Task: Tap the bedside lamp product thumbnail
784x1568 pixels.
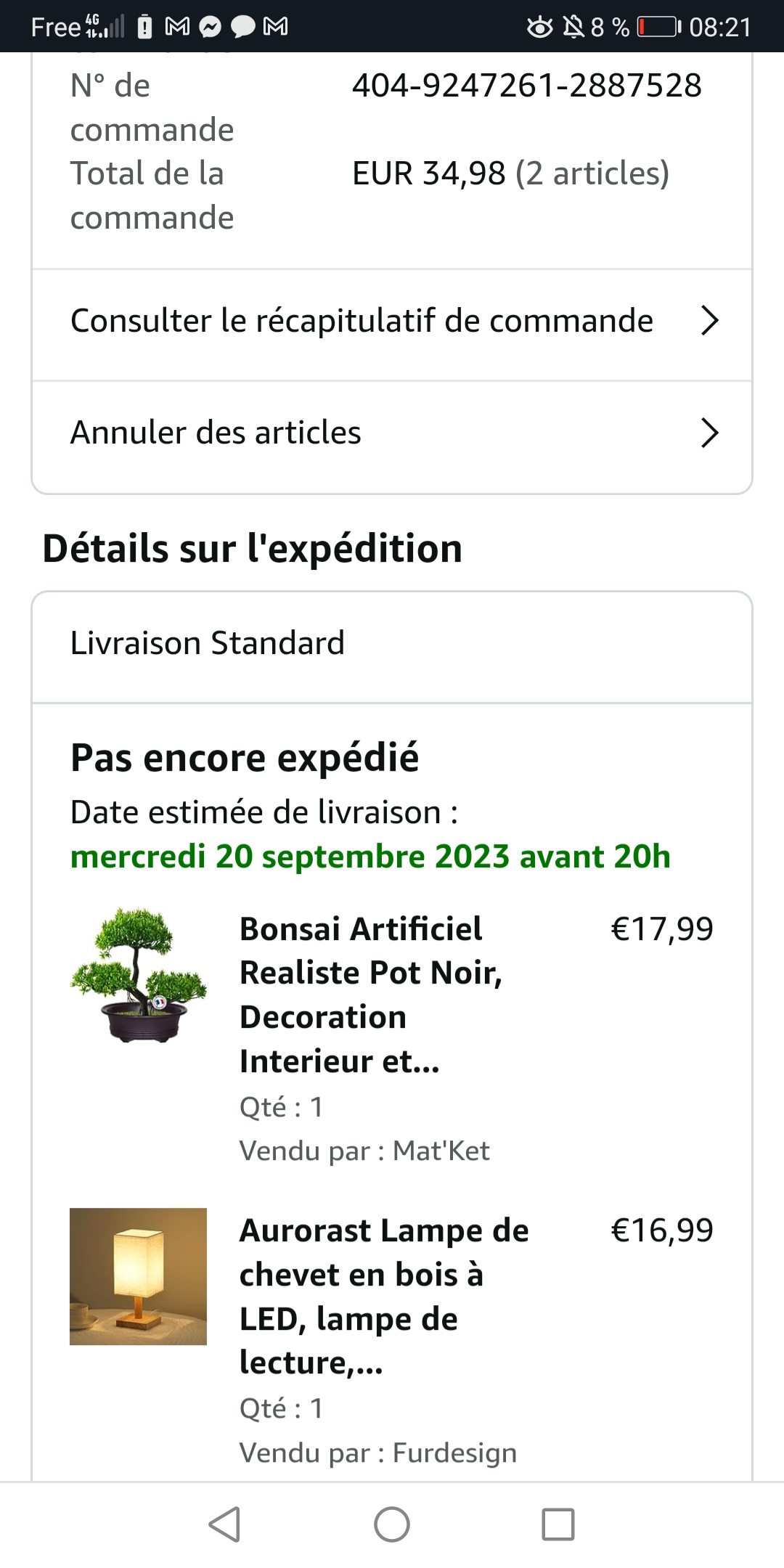Action: (x=138, y=1276)
